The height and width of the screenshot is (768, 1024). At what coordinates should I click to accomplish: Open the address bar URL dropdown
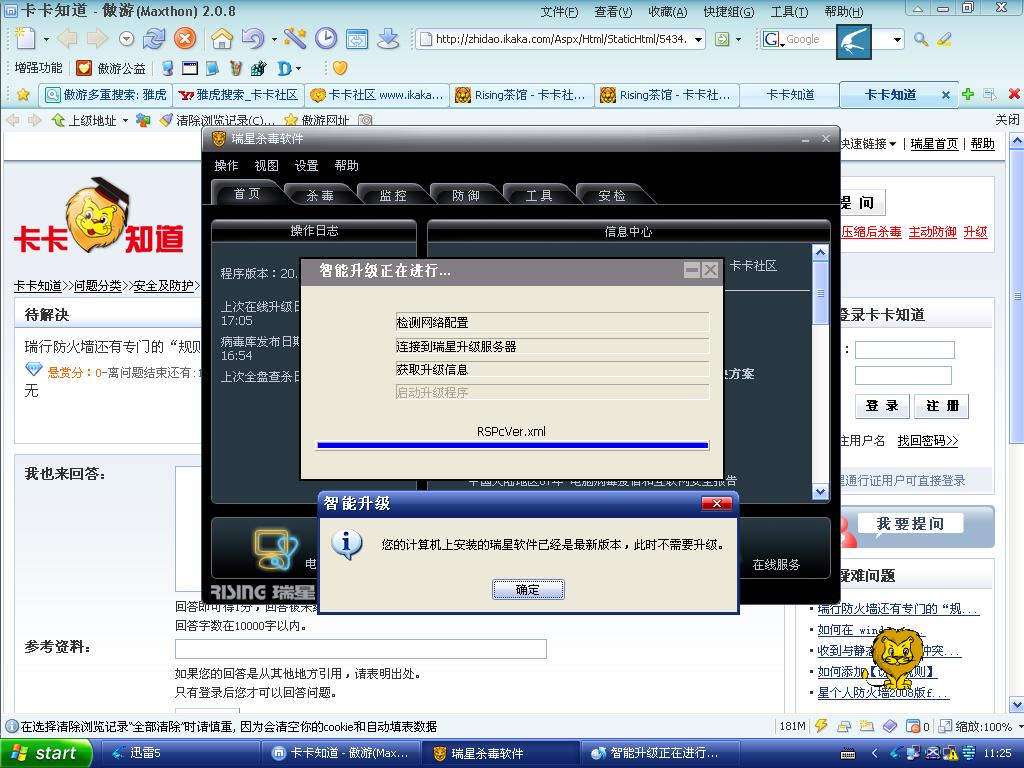coord(699,39)
